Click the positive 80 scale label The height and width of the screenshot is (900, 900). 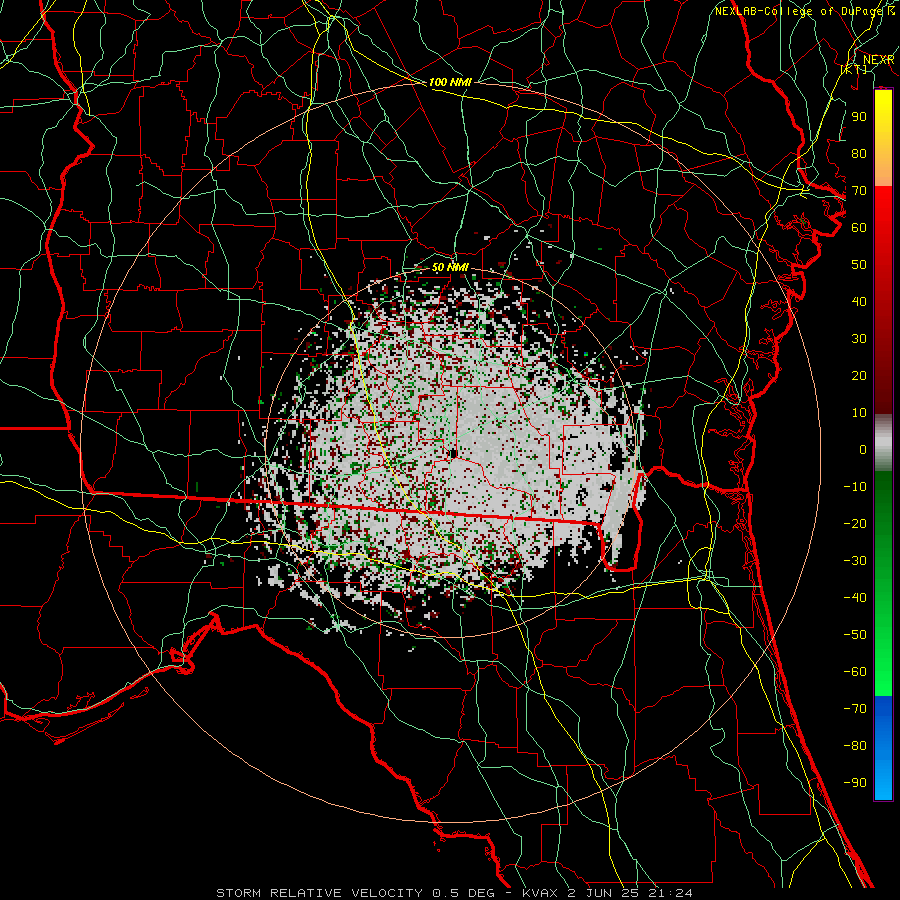point(859,153)
